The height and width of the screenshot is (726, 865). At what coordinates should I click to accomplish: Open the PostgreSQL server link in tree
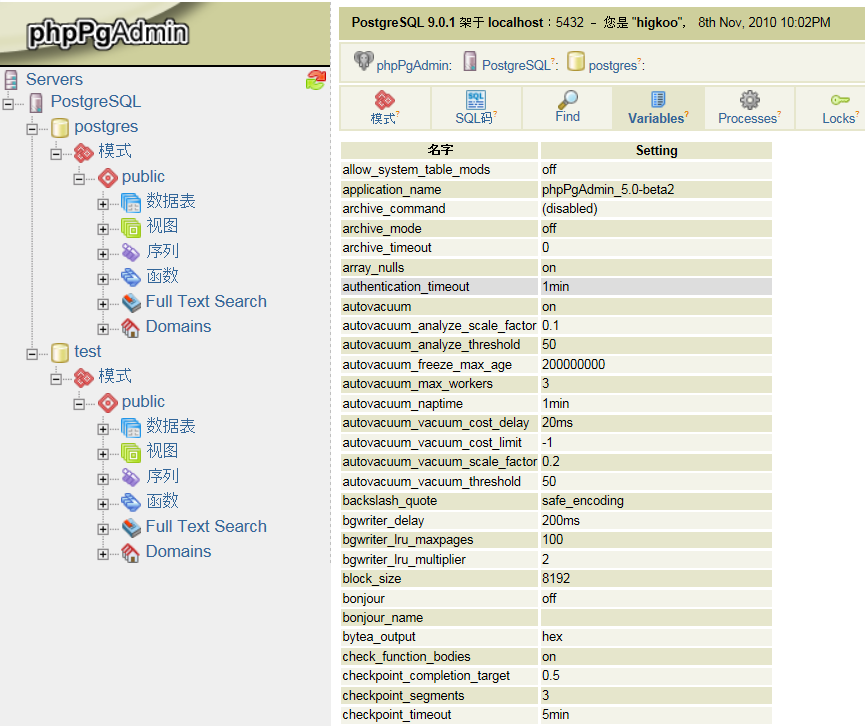pos(95,102)
